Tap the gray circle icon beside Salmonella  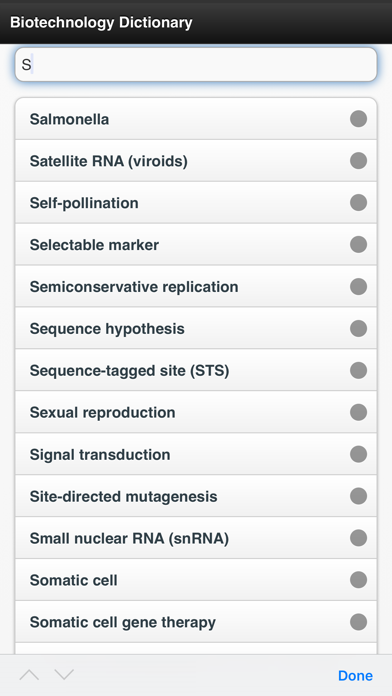point(358,119)
